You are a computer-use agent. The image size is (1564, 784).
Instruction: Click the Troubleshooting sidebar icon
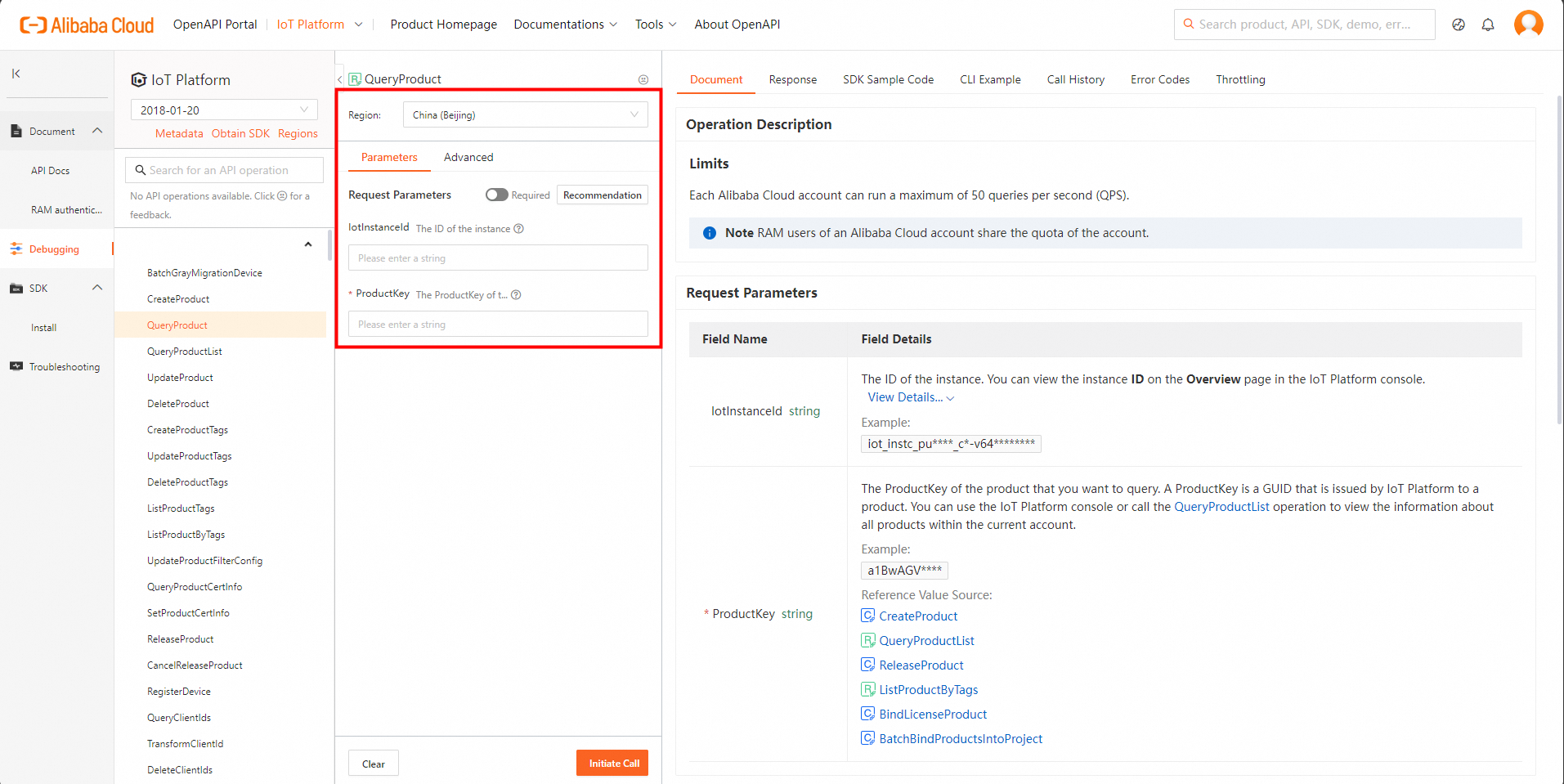click(16, 366)
